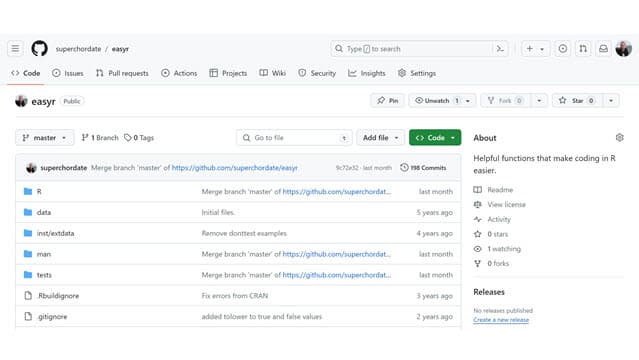View the 0 stars link

click(491, 234)
